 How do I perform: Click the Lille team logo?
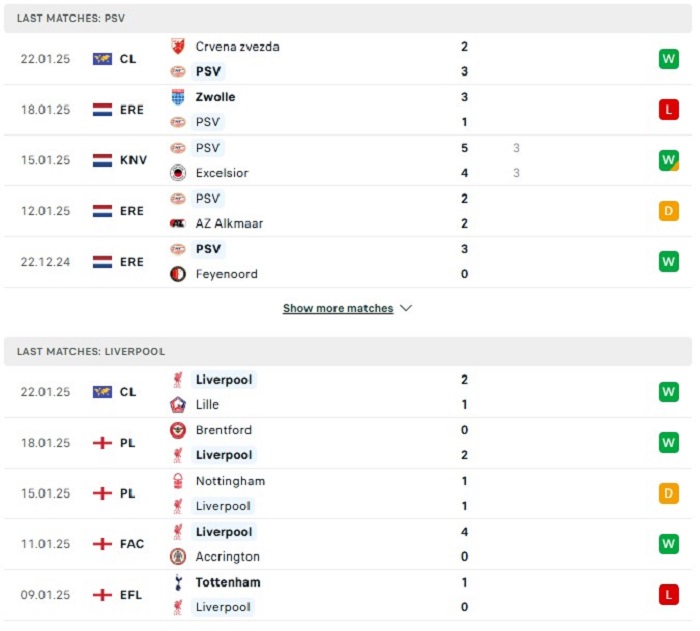click(x=178, y=405)
